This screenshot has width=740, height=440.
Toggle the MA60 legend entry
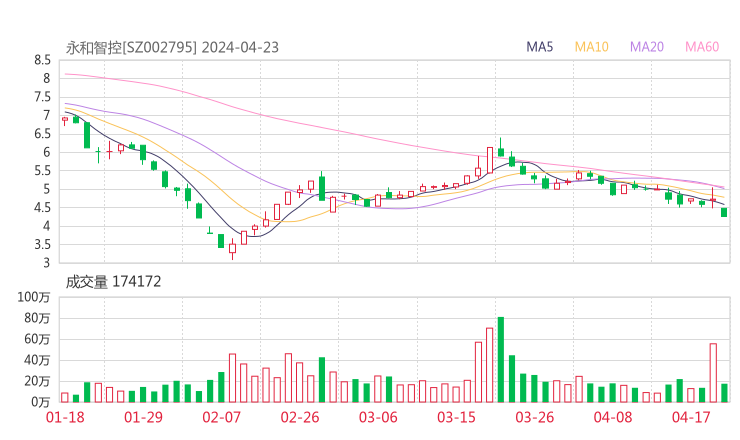click(702, 47)
